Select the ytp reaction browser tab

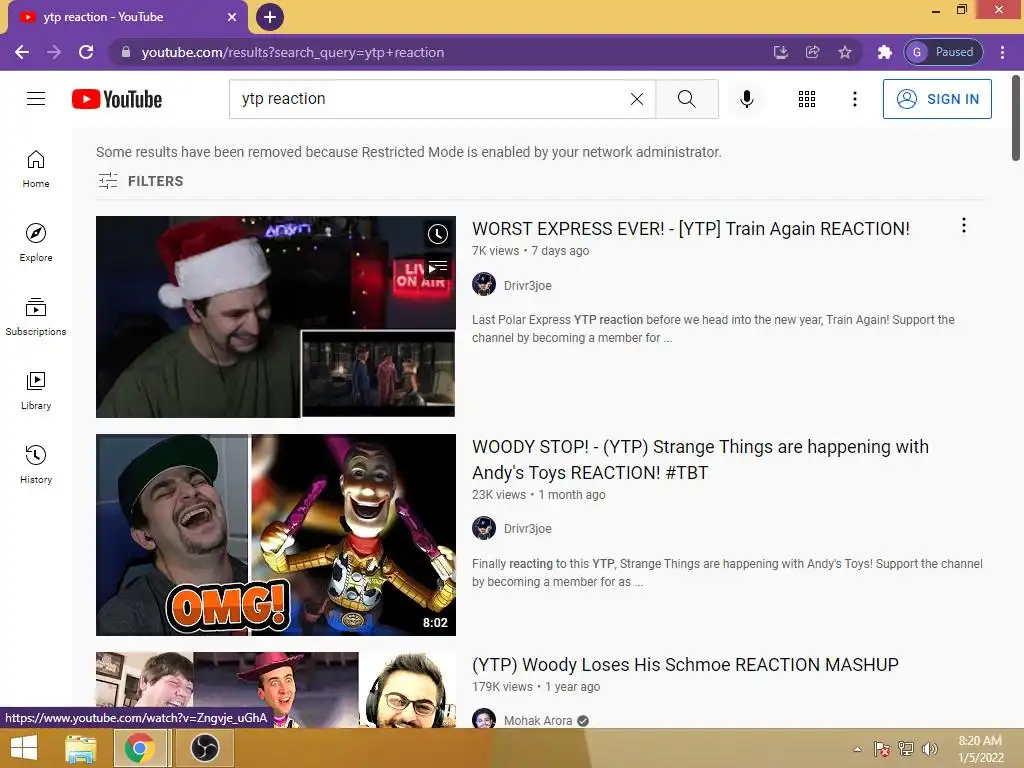click(127, 17)
